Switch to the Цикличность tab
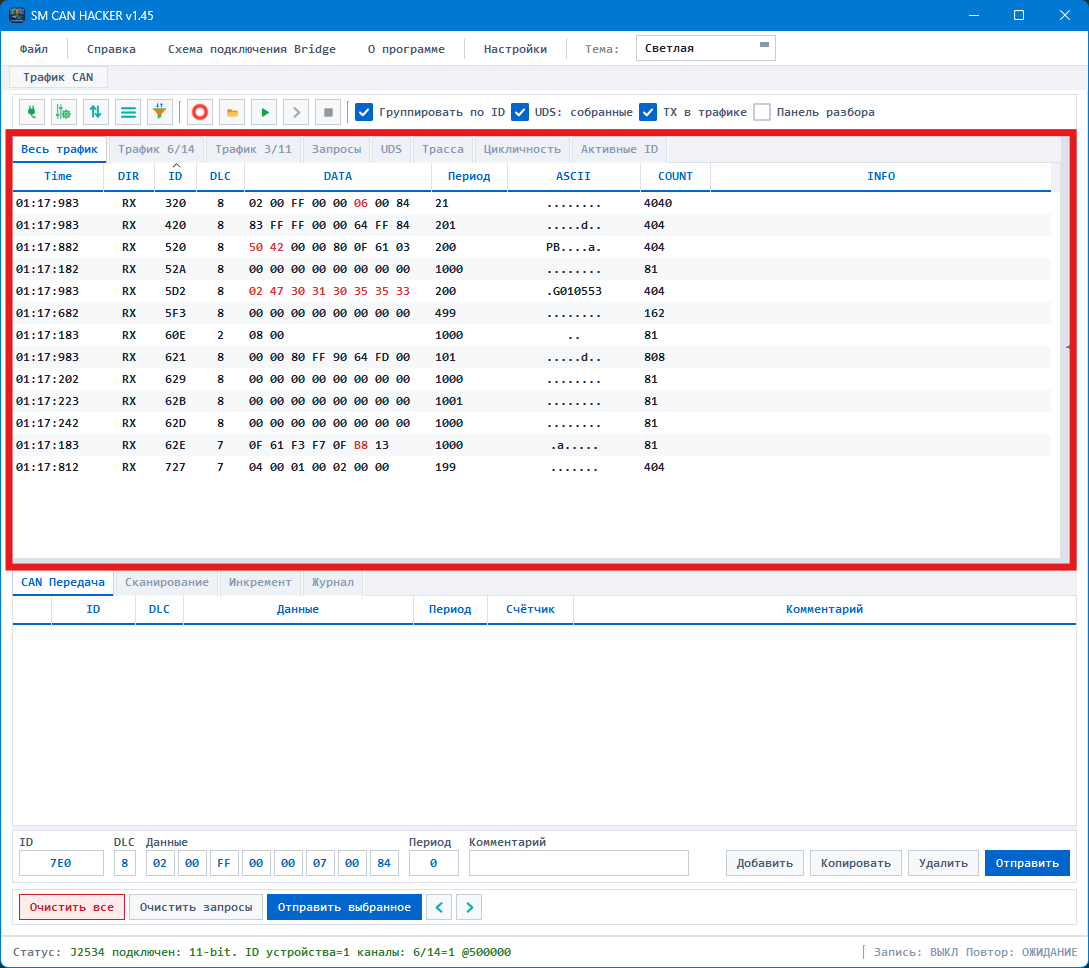This screenshot has width=1089, height=968. click(522, 149)
